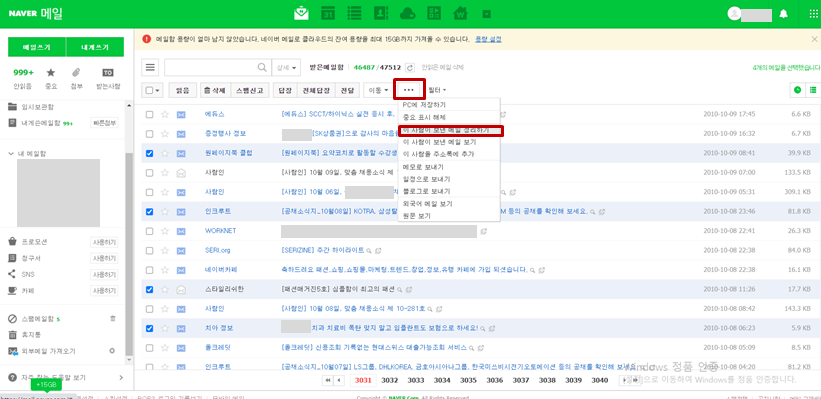The height and width of the screenshot is (399, 821).
Task: Check the WORKNET mail checkbox
Action: tap(150, 231)
